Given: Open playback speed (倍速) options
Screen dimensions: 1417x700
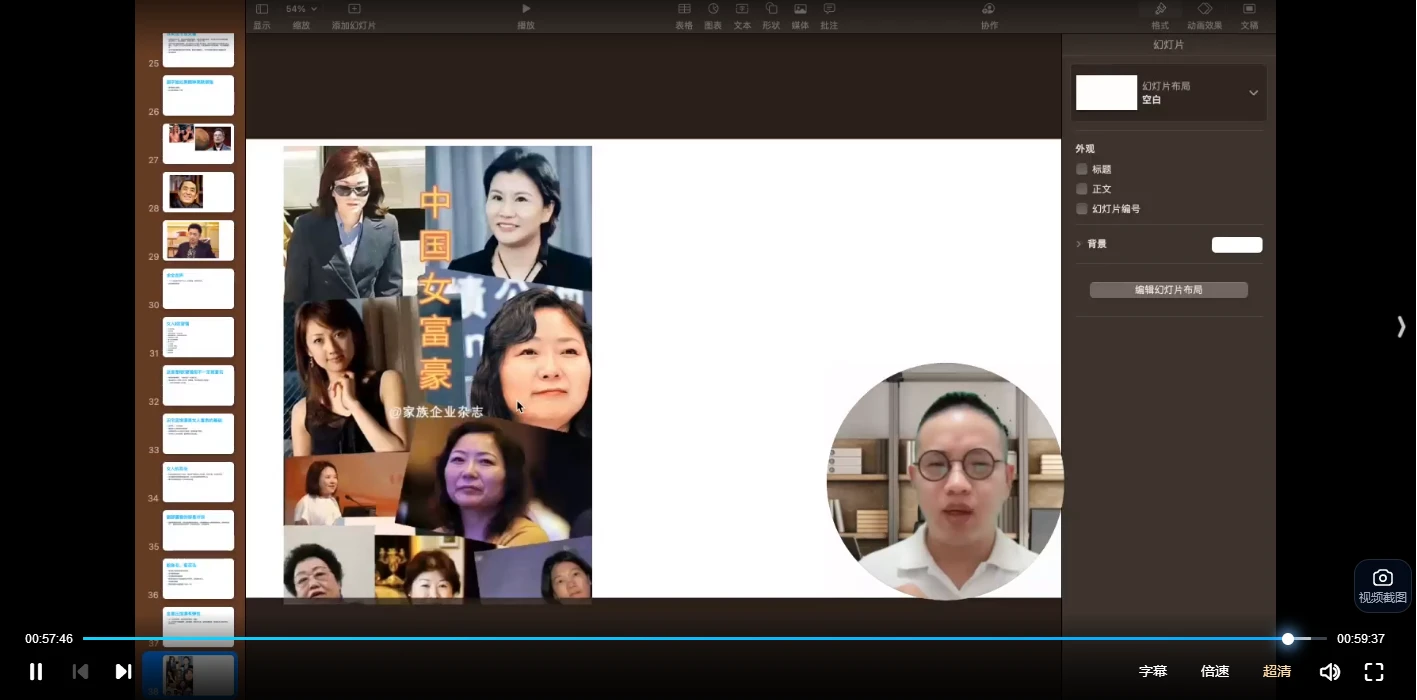Looking at the screenshot, I should click(x=1215, y=671).
